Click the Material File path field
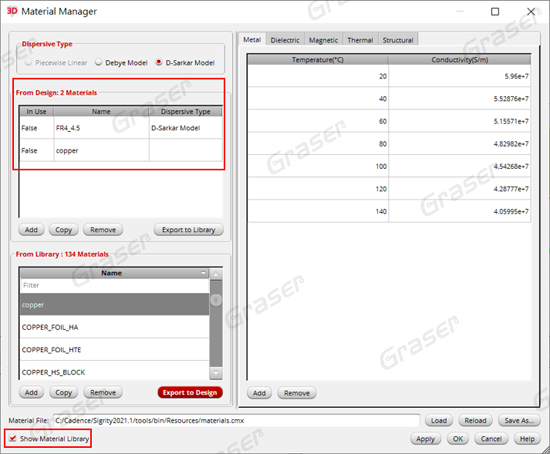Image resolution: width=550 pixels, height=454 pixels. [x=236, y=420]
